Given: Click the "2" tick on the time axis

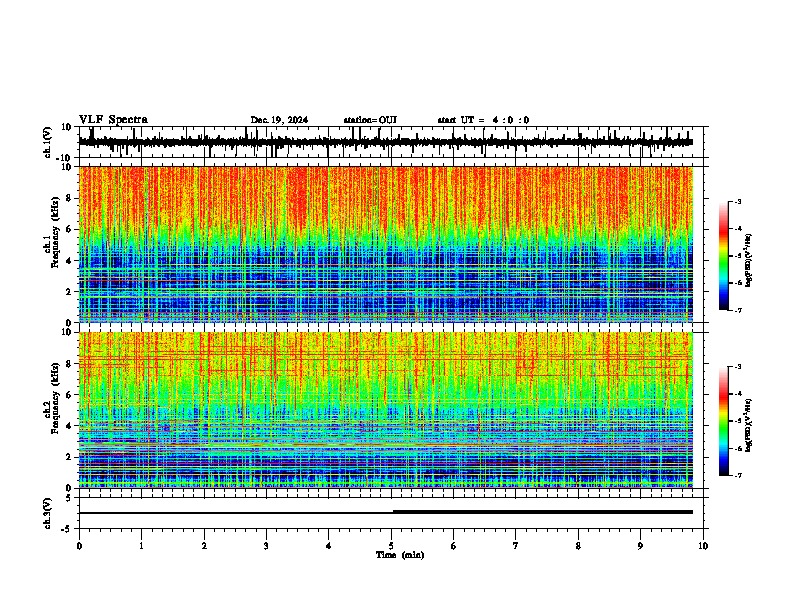Looking at the screenshot, I should [x=204, y=545].
